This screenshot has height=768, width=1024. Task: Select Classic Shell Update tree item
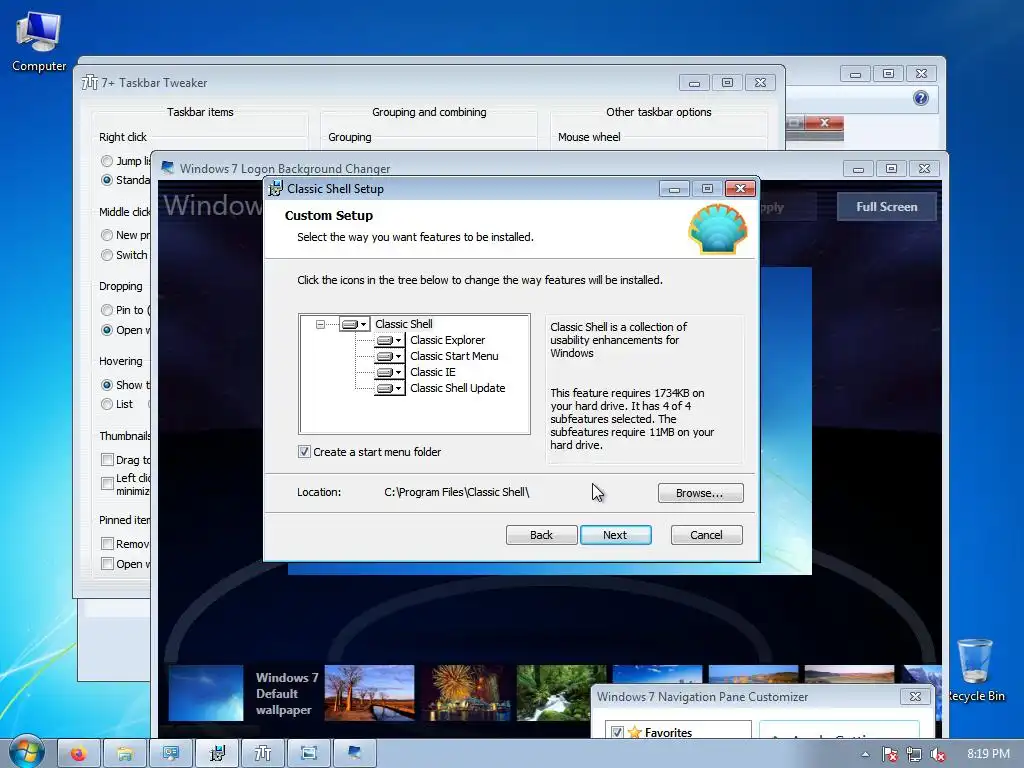coord(457,388)
